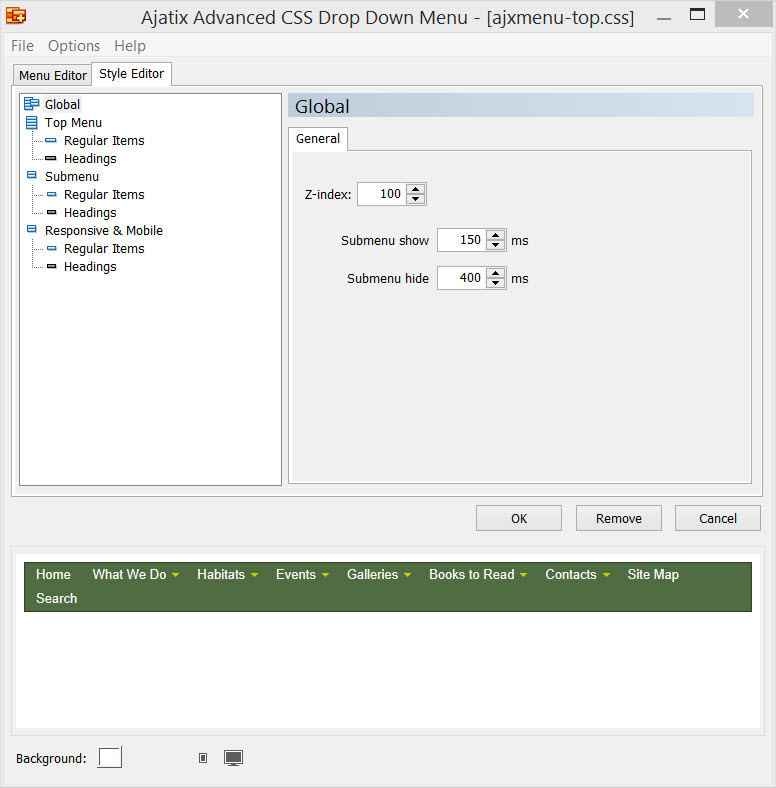The image size is (776, 788).
Task: Select Headings under Top Menu
Action: [x=90, y=159]
